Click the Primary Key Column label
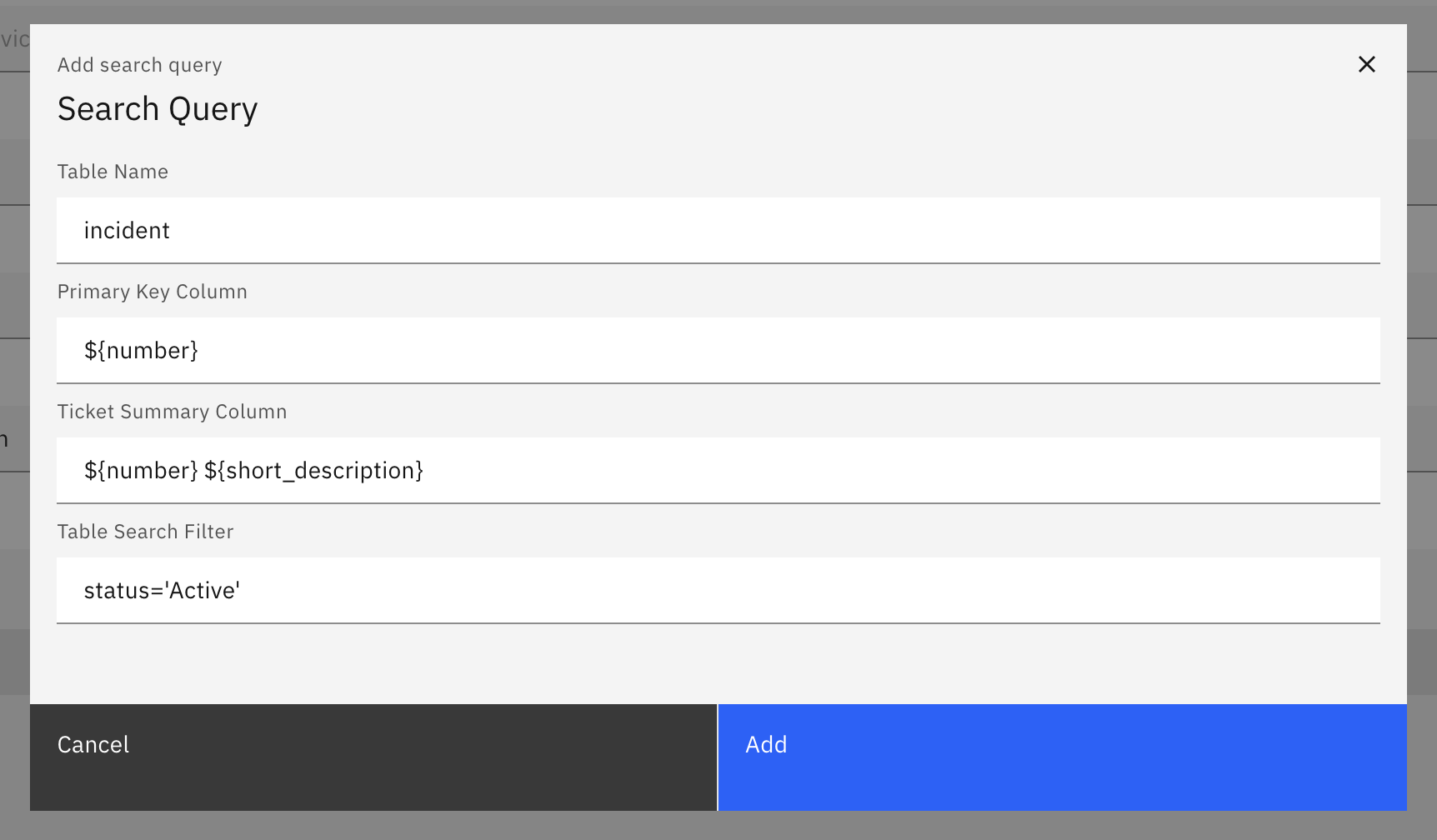Viewport: 1437px width, 840px height. click(152, 292)
